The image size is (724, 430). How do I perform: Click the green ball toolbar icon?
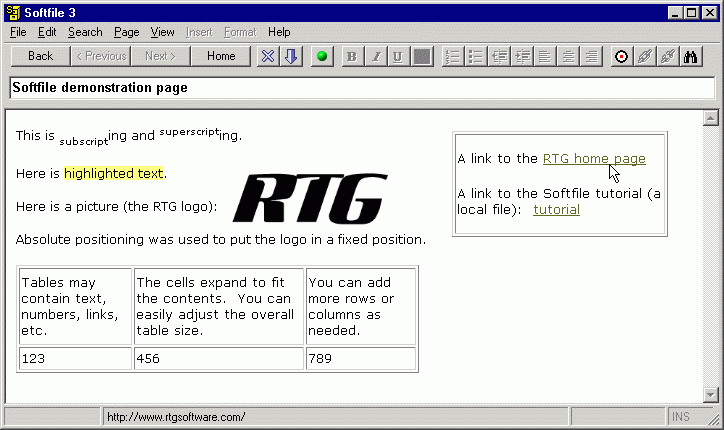tap(322, 56)
